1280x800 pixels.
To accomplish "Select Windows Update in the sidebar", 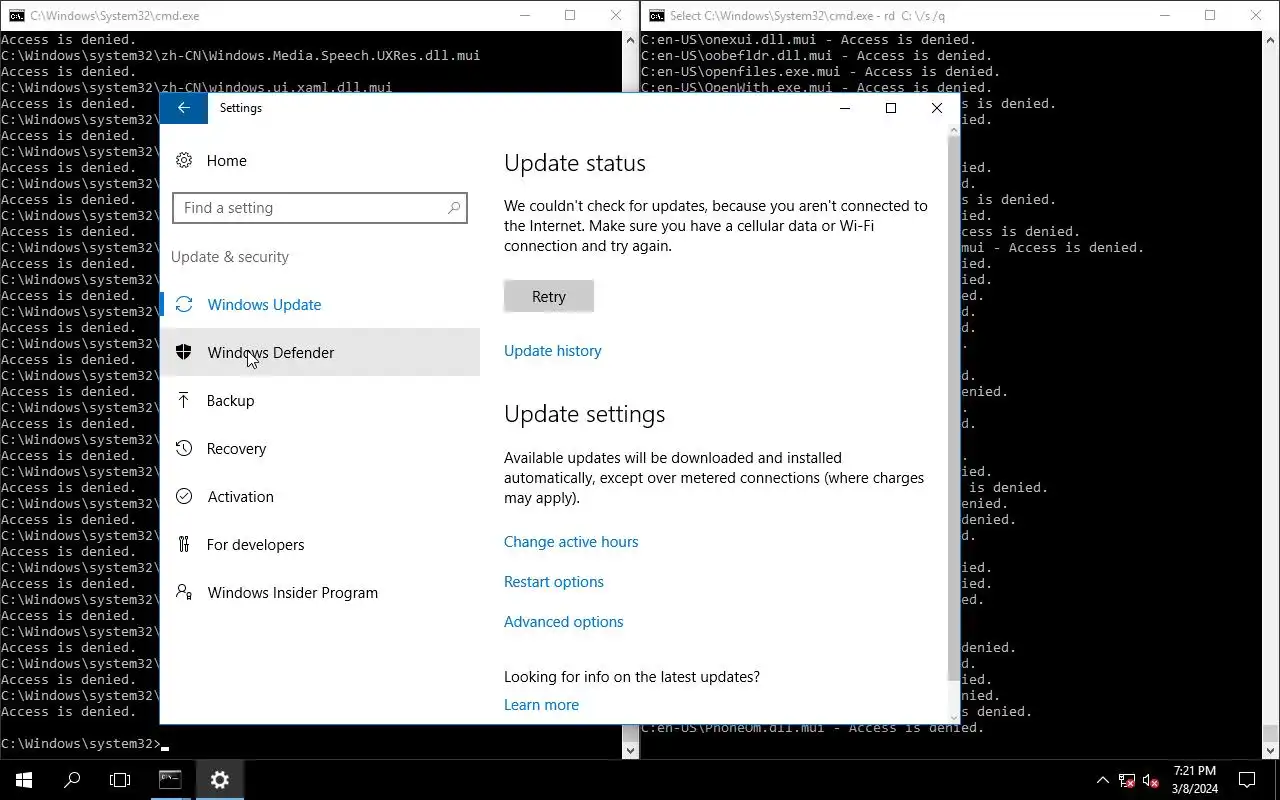I will [320, 304].
